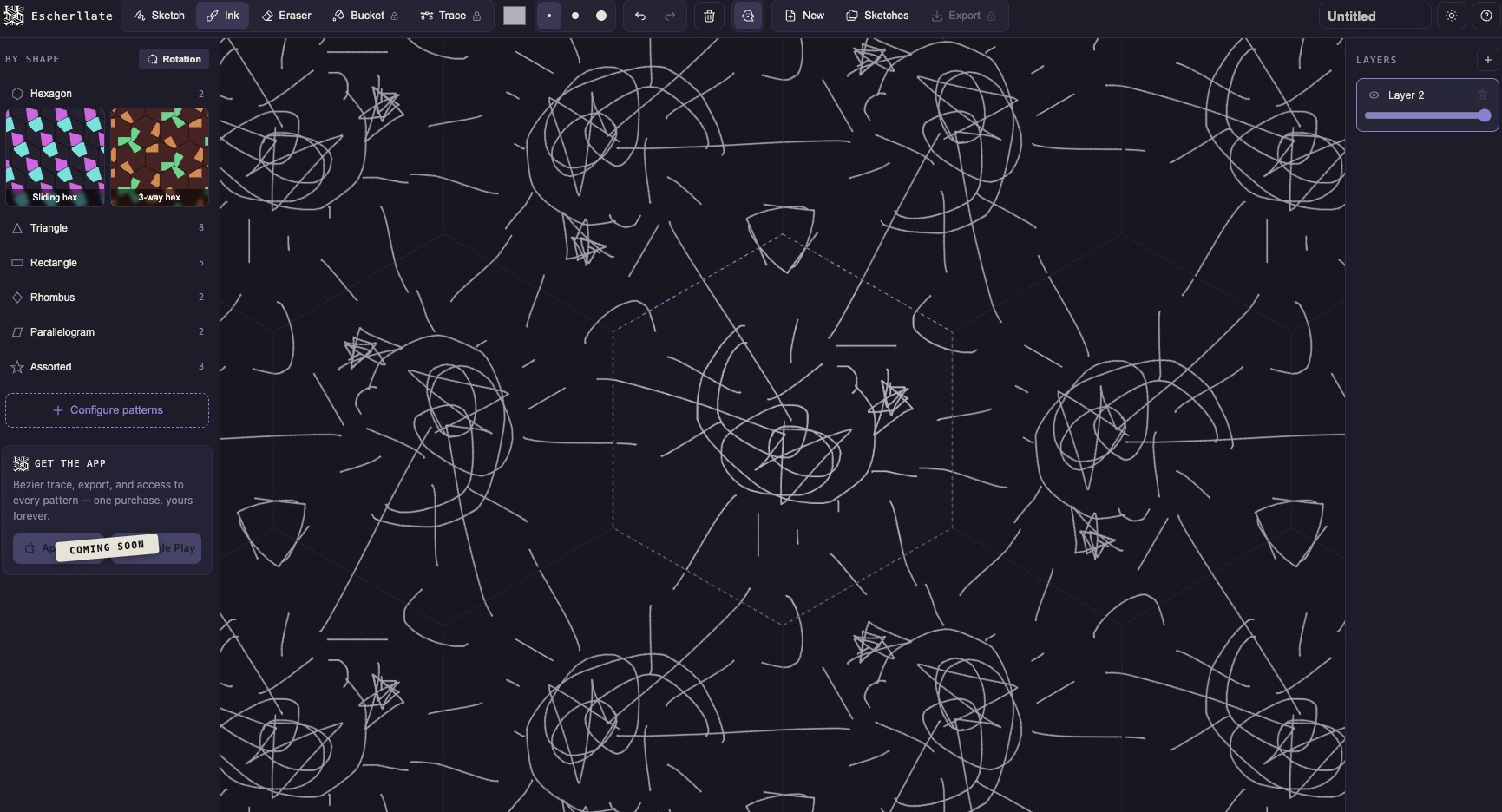Collapse the Hexagon pattern group

pos(108,94)
